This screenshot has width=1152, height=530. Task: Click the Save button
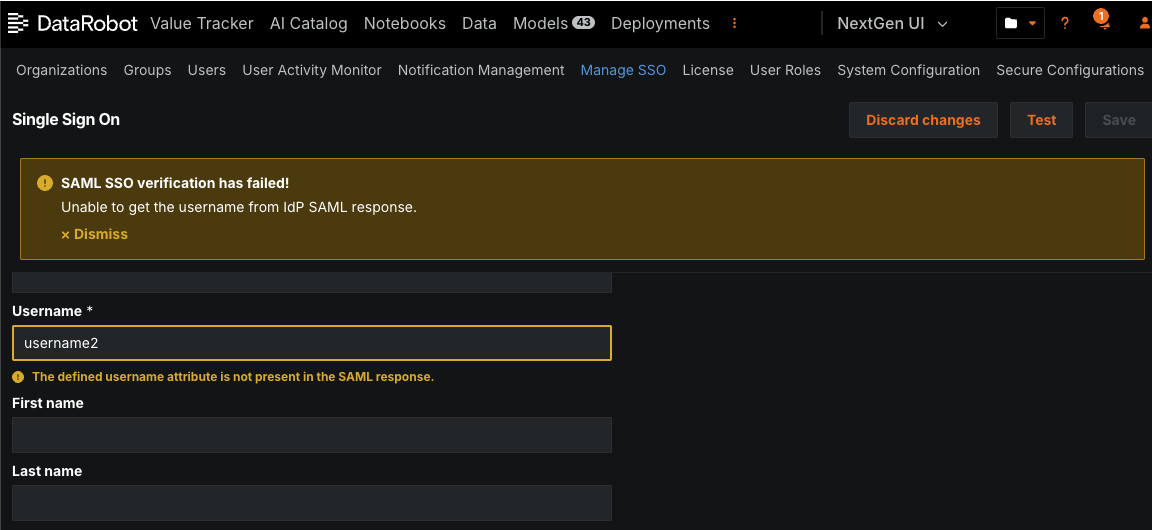(1118, 120)
